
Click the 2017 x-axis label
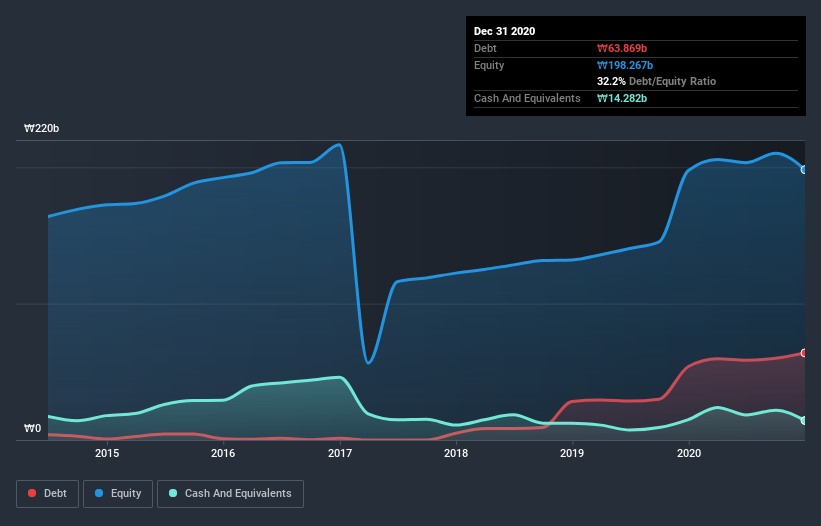click(340, 453)
